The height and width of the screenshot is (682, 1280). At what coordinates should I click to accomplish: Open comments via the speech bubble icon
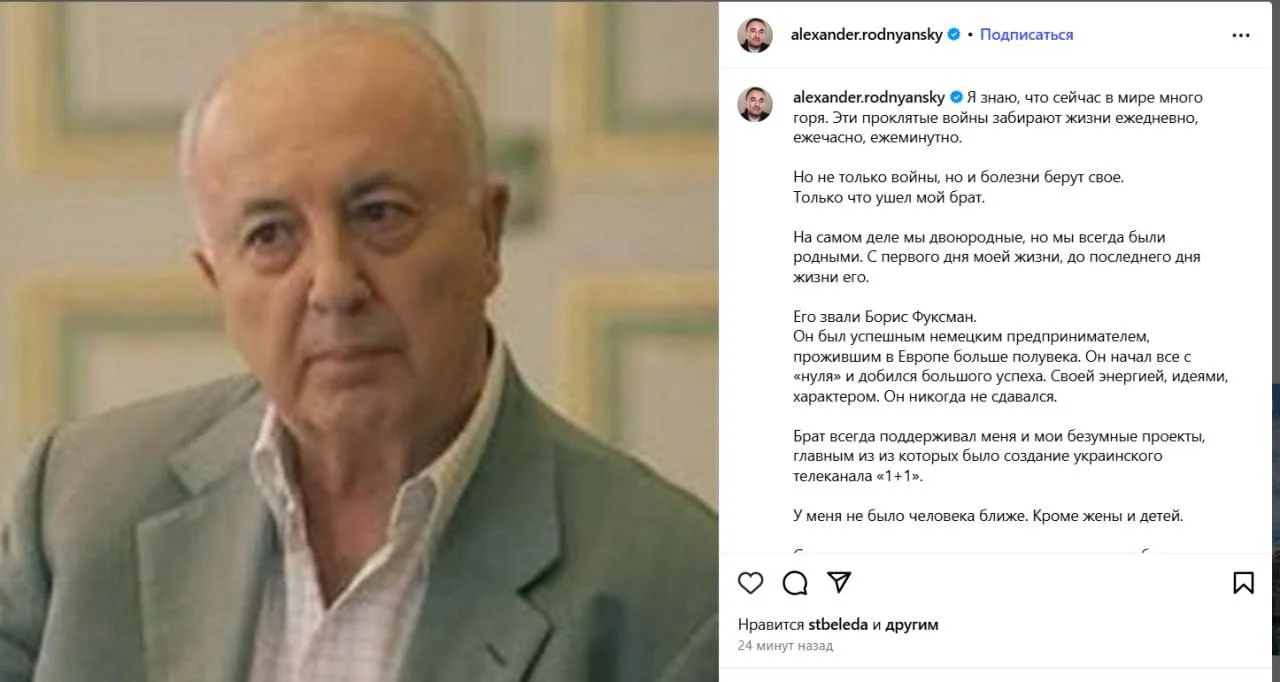click(x=795, y=583)
